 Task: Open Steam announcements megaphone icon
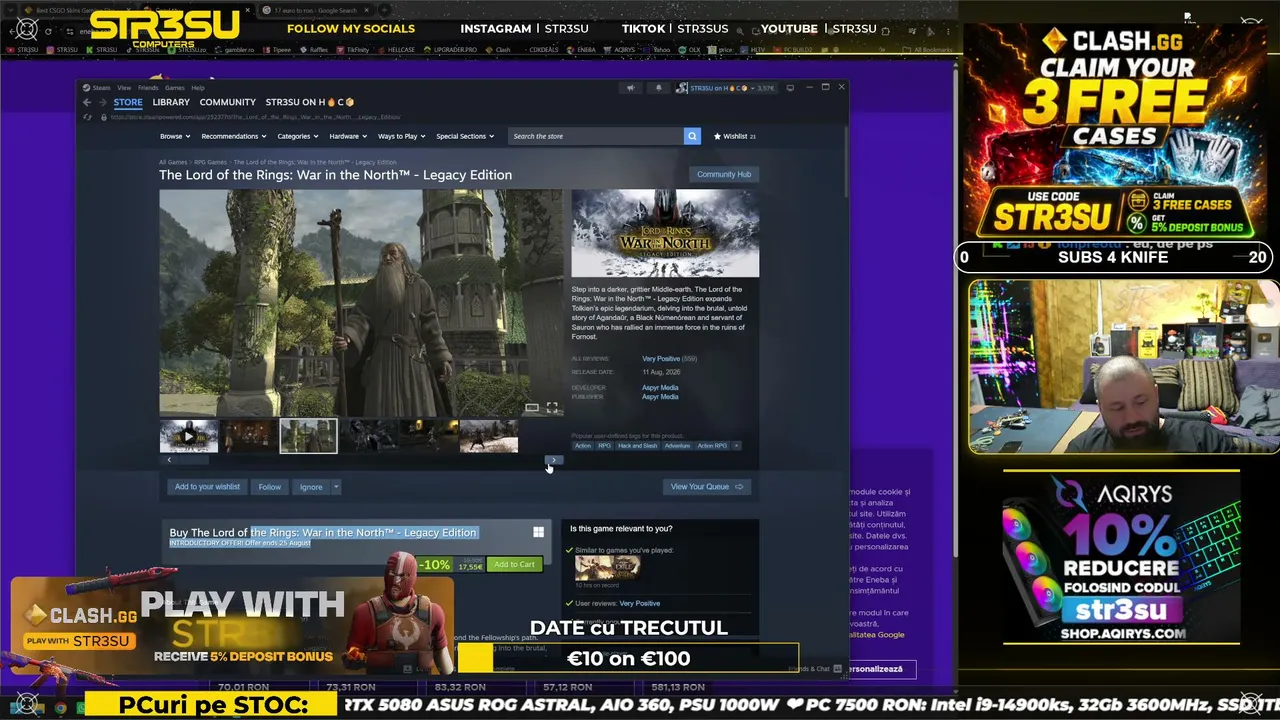tap(630, 88)
